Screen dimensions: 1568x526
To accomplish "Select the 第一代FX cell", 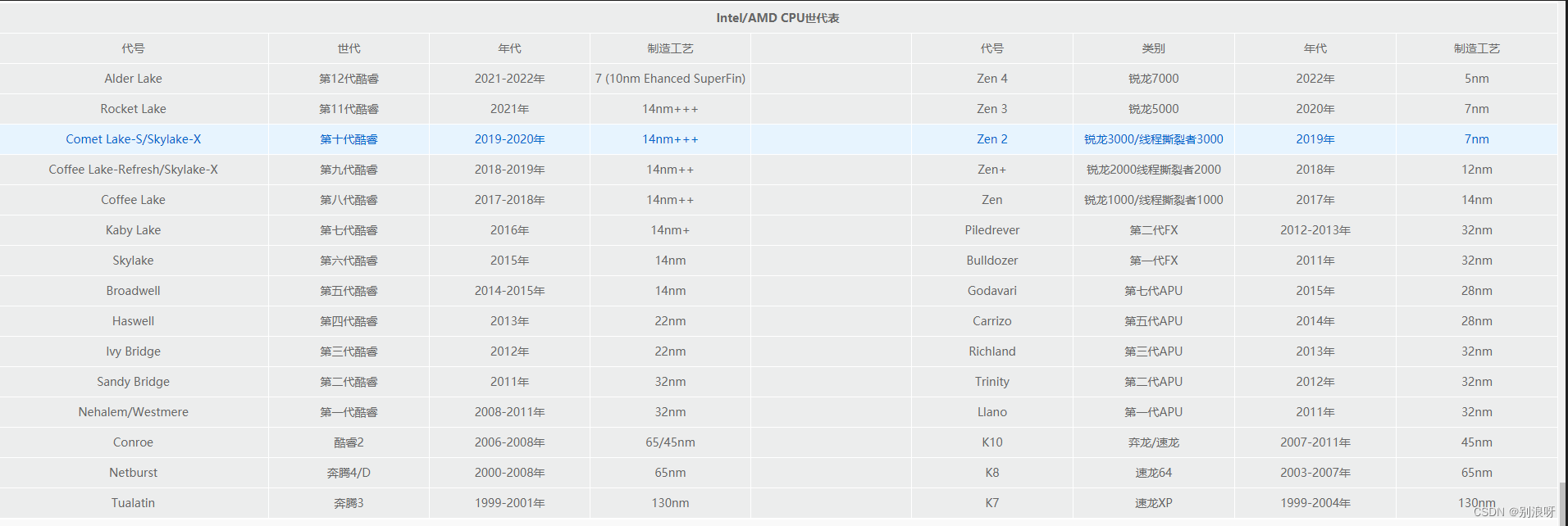I will point(1153,261).
